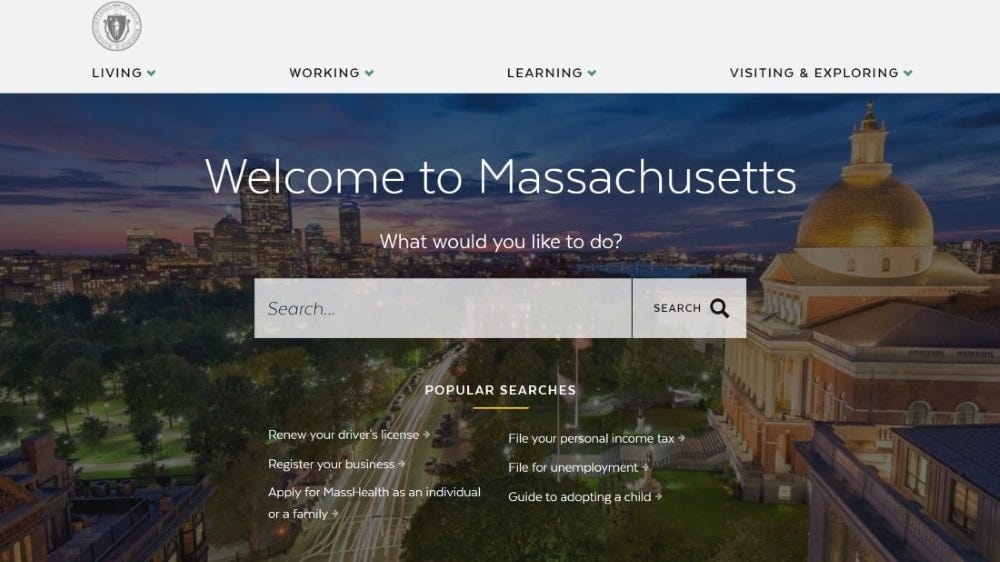Expand the Learning menu chevron
1000x562 pixels.
coord(592,73)
